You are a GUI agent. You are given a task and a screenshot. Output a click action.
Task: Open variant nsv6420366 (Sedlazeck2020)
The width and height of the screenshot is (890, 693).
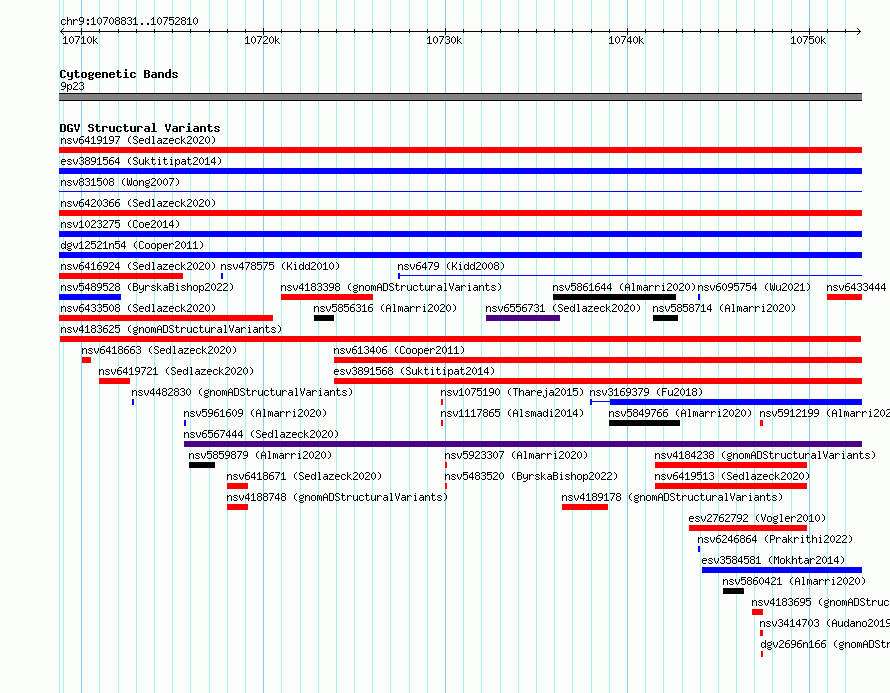pyautogui.click(x=460, y=213)
